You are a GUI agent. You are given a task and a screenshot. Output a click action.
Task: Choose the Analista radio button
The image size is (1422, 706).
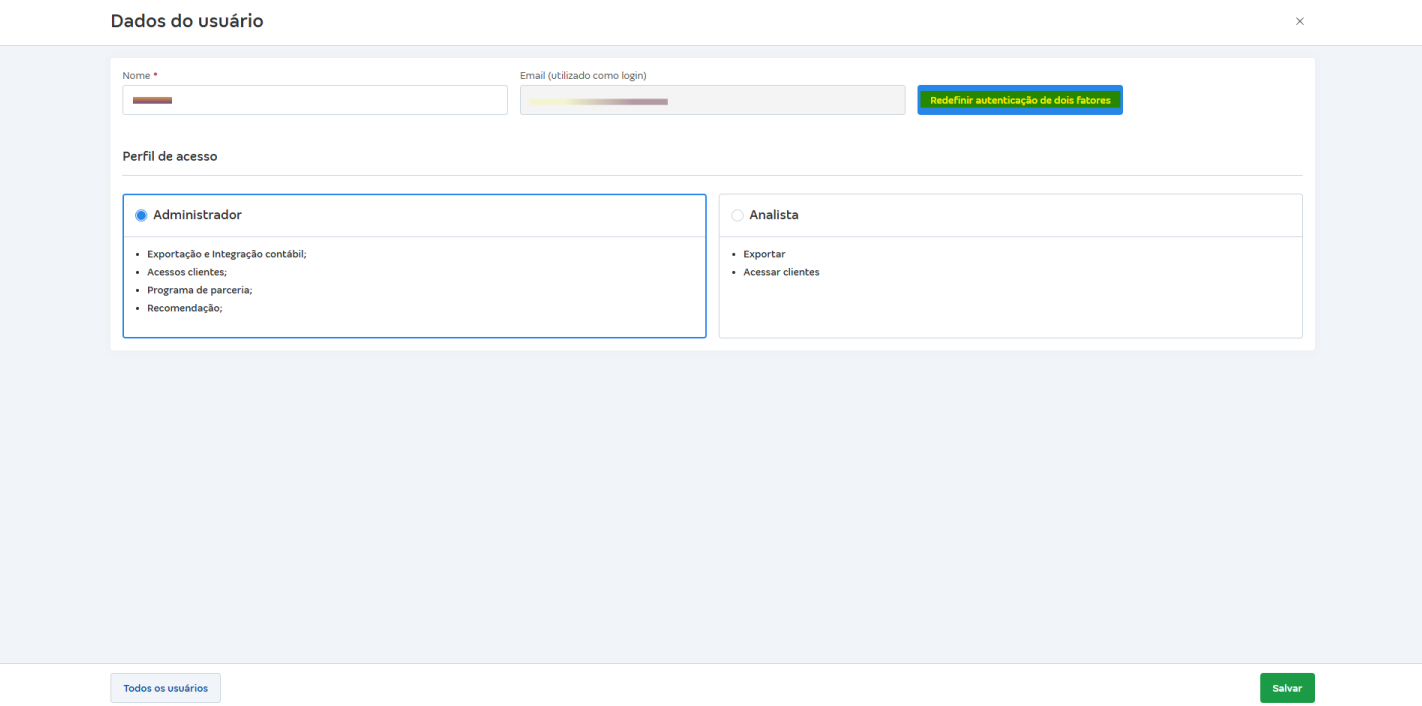(737, 215)
